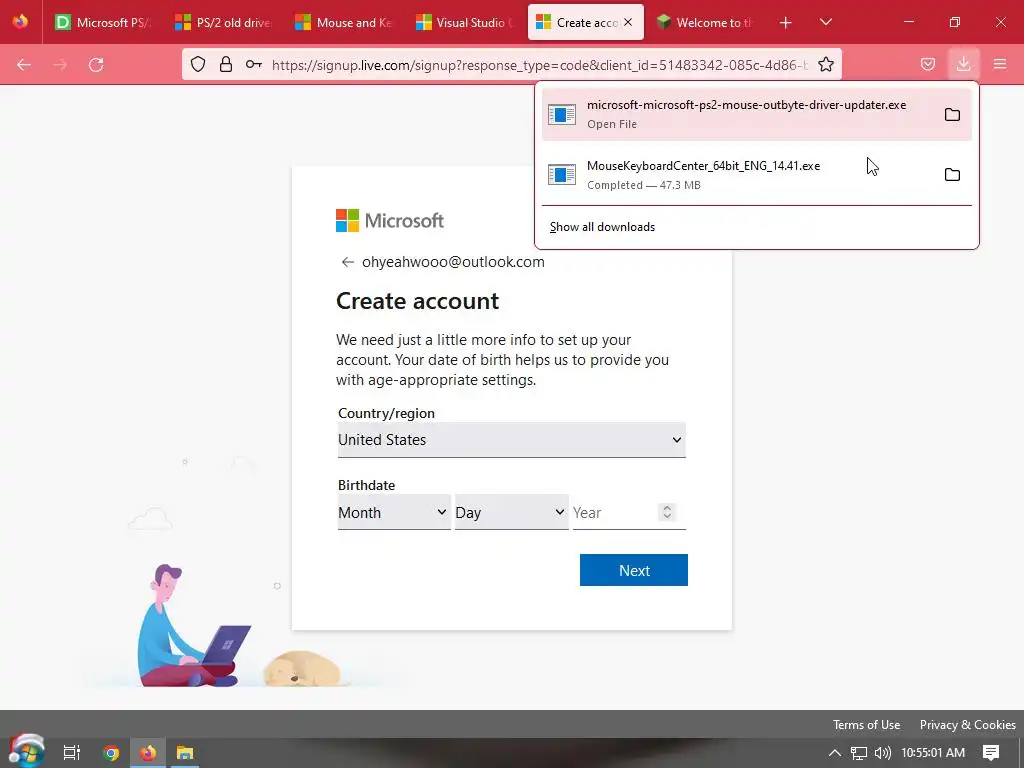The height and width of the screenshot is (768, 1024).
Task: Go back to email step arrow
Action: pyautogui.click(x=347, y=262)
